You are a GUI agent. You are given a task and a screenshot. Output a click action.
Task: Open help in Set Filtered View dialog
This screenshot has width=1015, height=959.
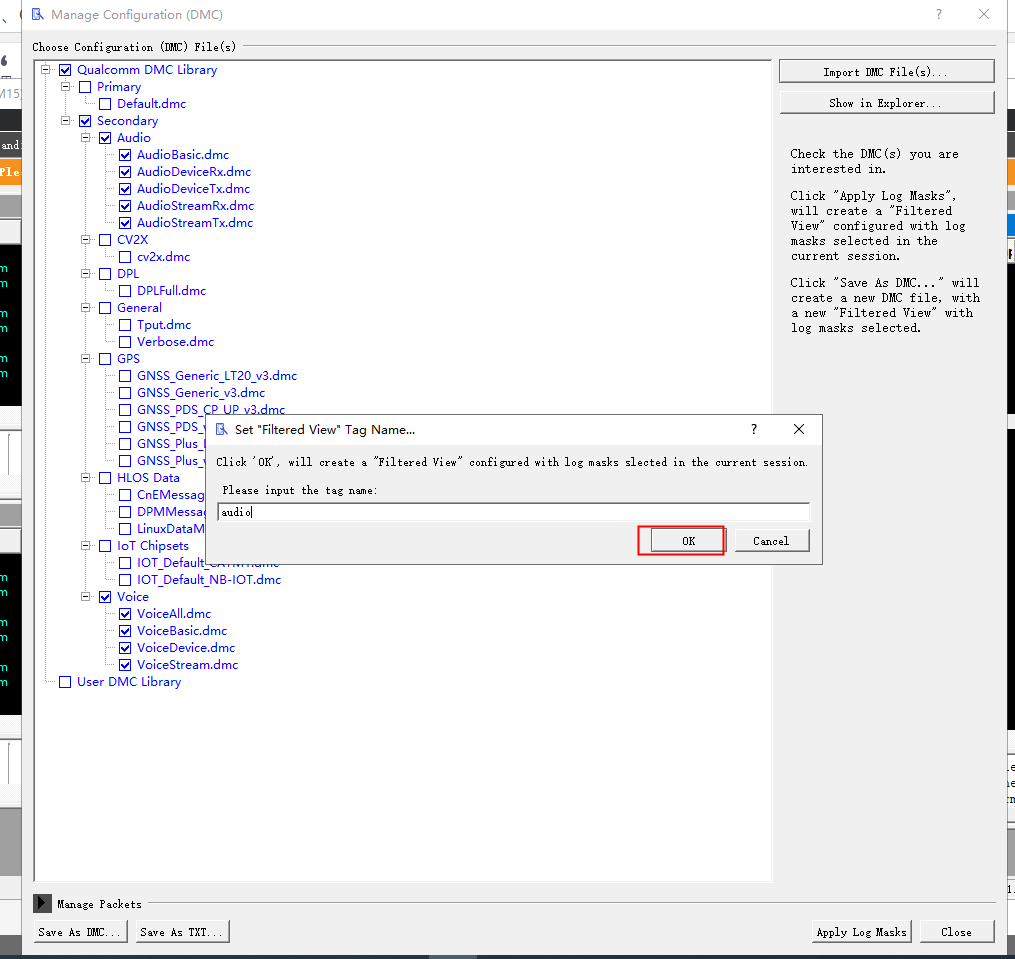coord(753,429)
